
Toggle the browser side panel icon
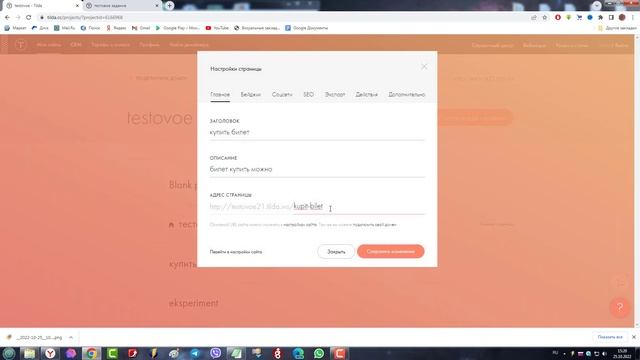point(611,18)
